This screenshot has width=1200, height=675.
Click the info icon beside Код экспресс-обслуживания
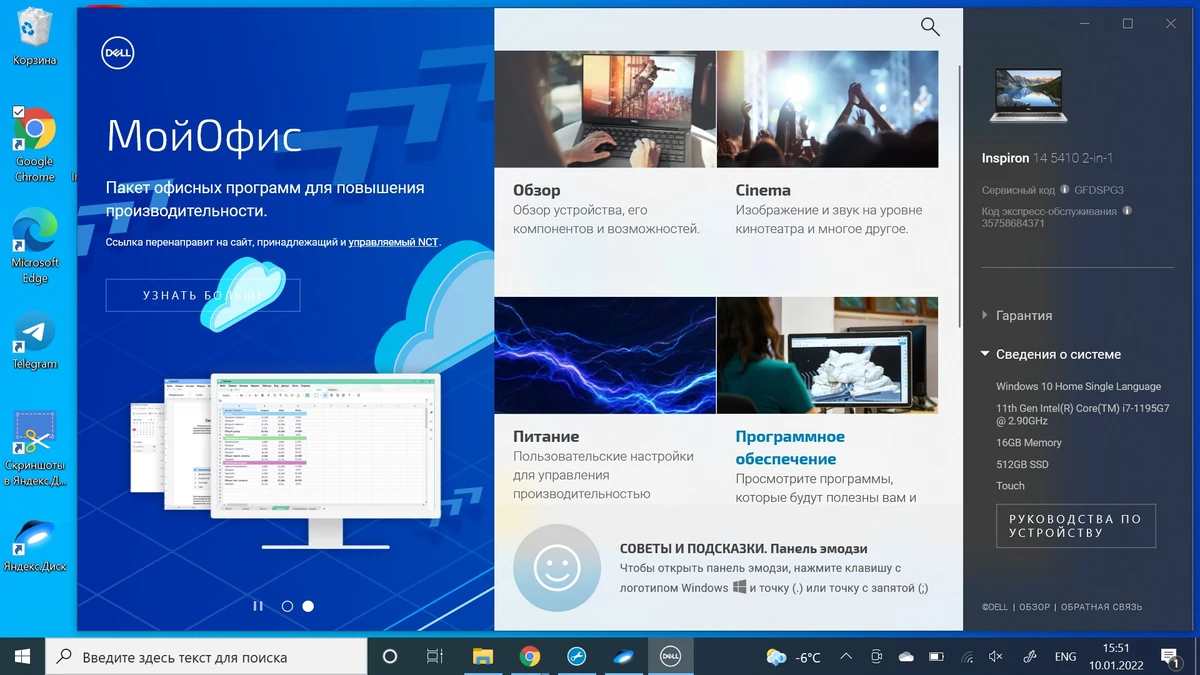(x=1127, y=211)
